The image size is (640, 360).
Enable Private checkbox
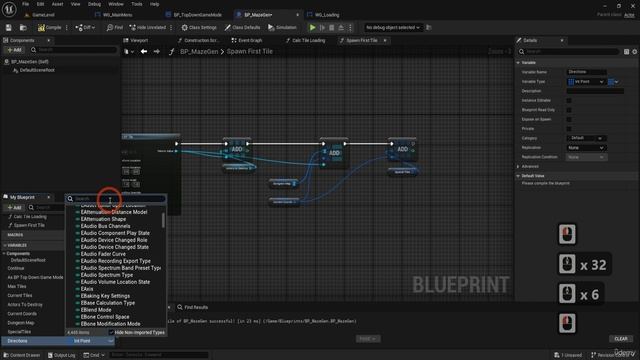coord(569,129)
